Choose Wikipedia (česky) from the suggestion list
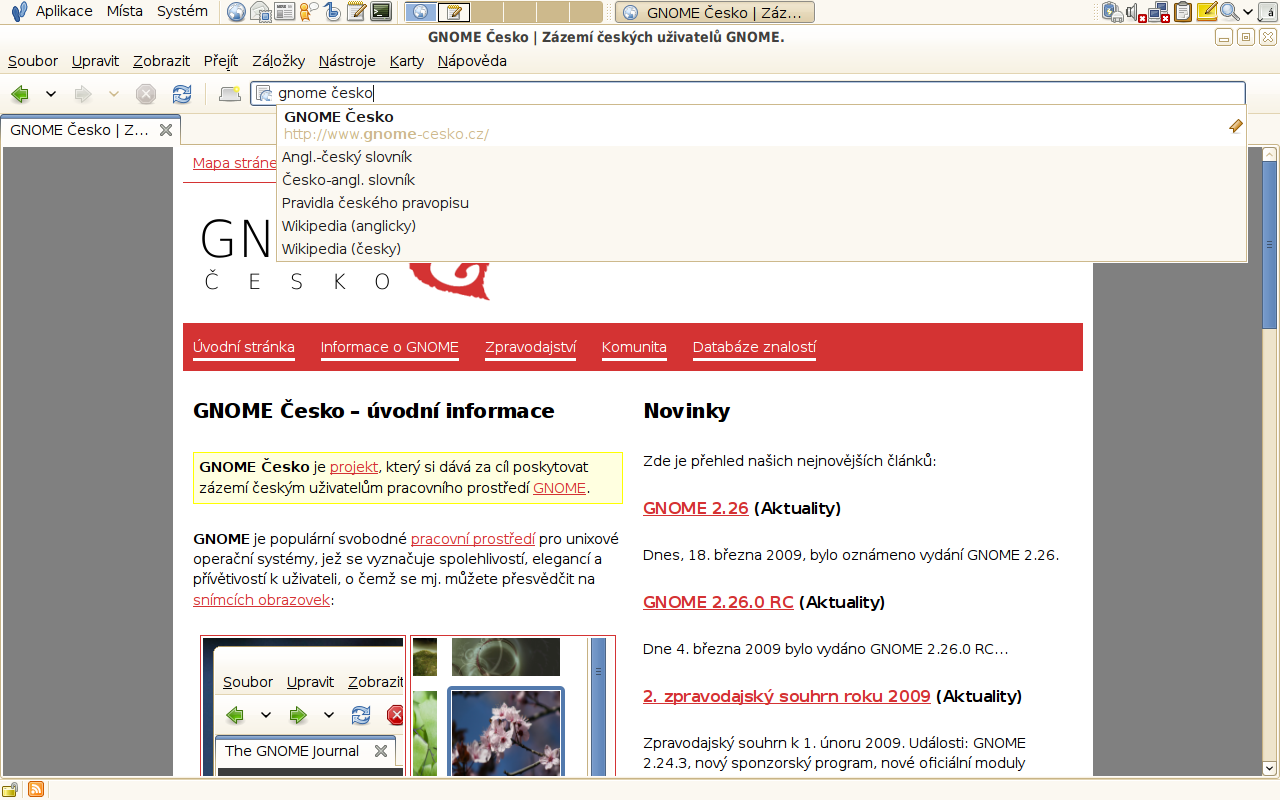 (341, 249)
